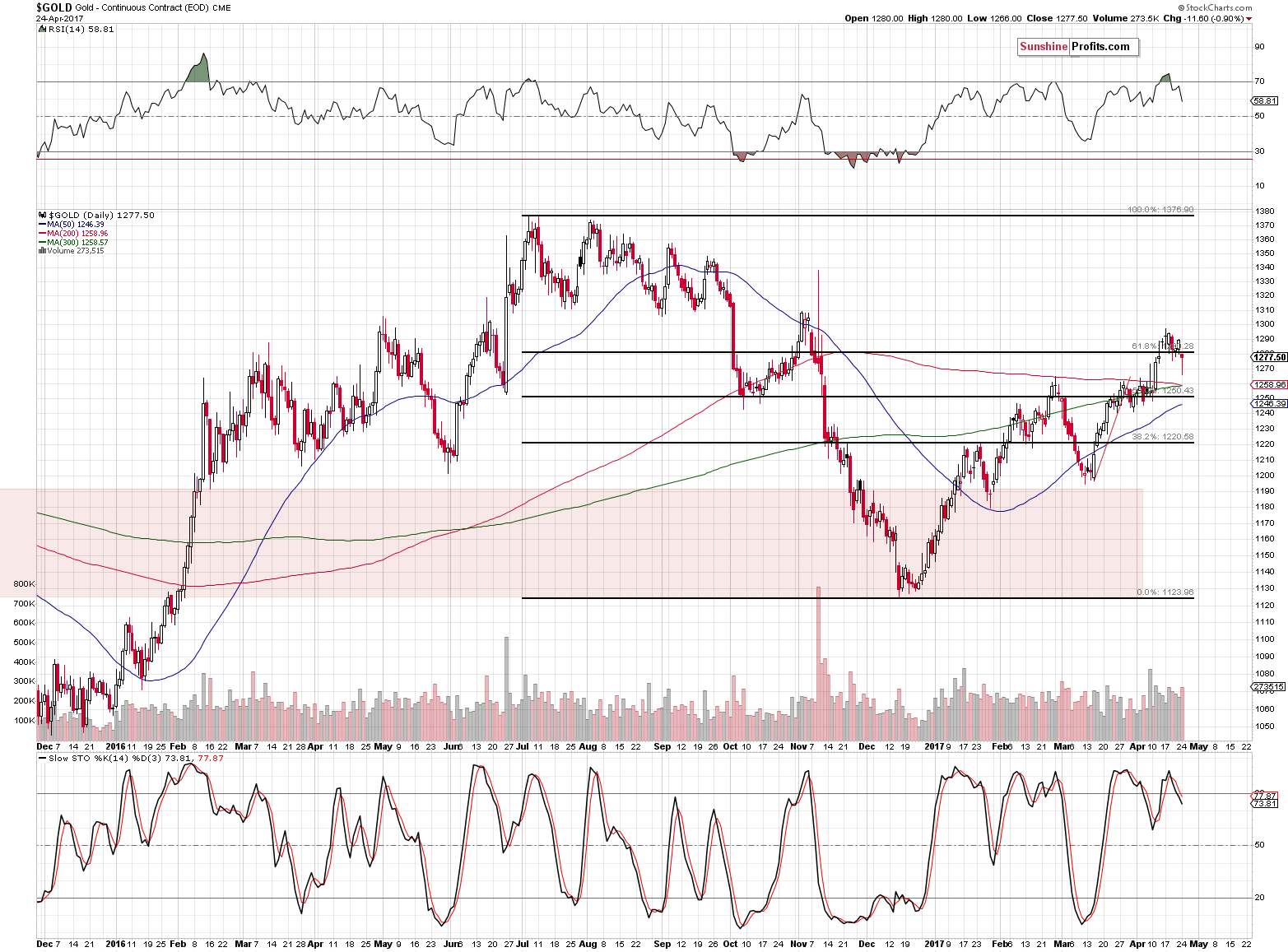Click the 77.87 stochastic tag on the right axis

[1264, 796]
